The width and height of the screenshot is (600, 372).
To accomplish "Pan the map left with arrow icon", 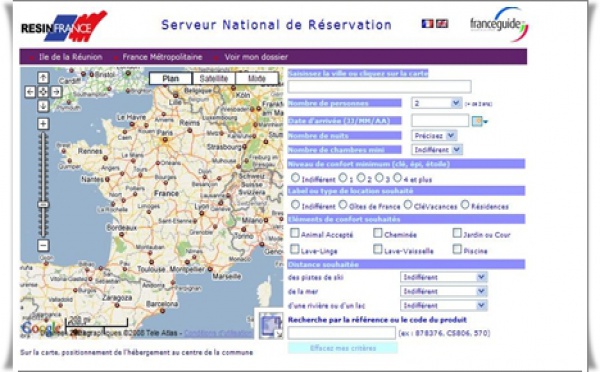I will pyautogui.click(x=30, y=92).
